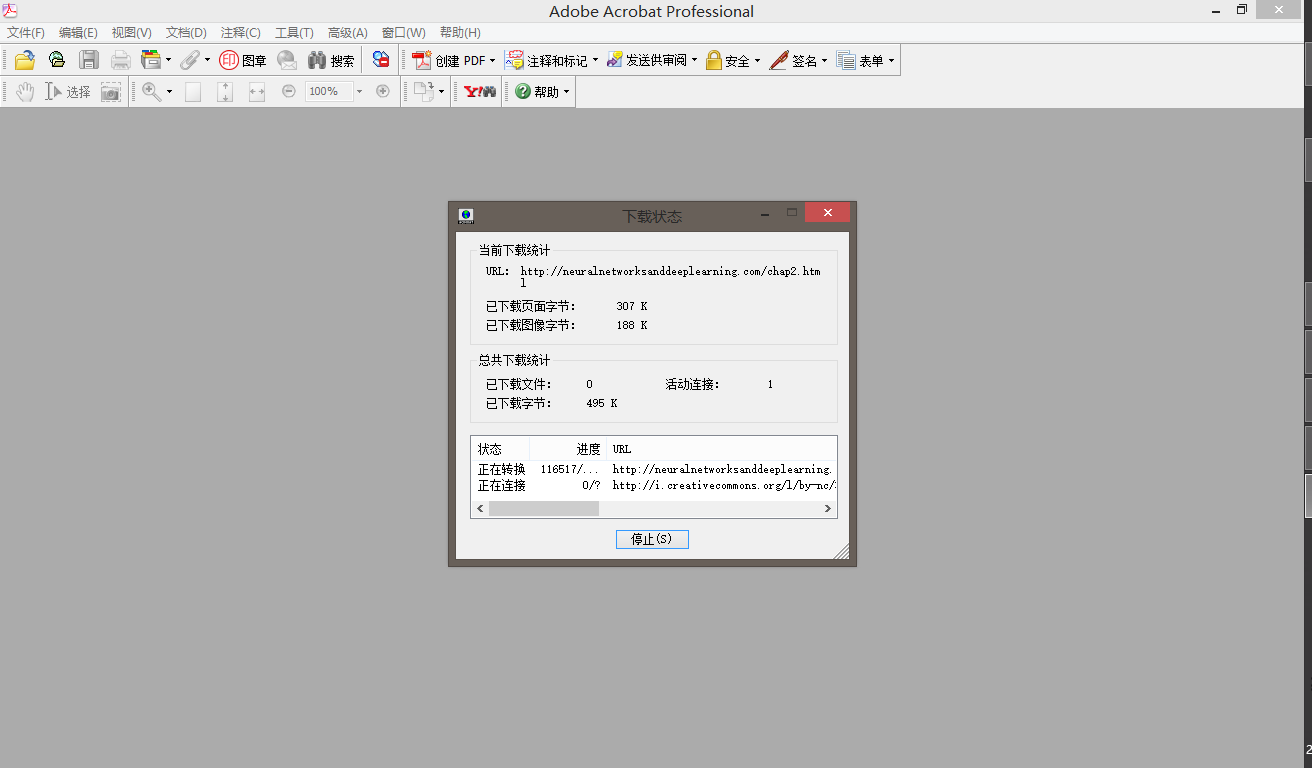Select the 正在连接 download row

click(x=653, y=485)
